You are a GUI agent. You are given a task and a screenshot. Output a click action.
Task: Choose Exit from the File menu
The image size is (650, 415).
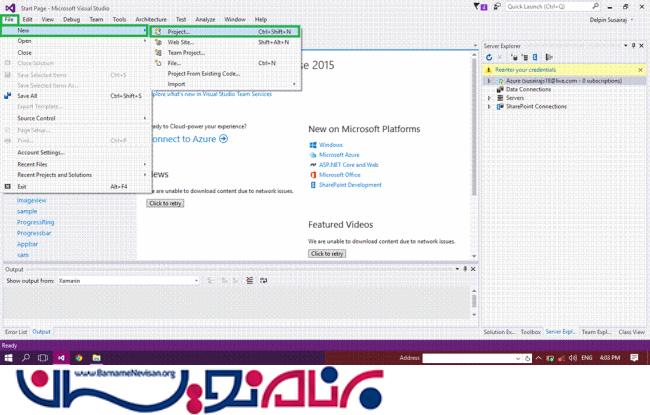pyautogui.click(x=76, y=187)
